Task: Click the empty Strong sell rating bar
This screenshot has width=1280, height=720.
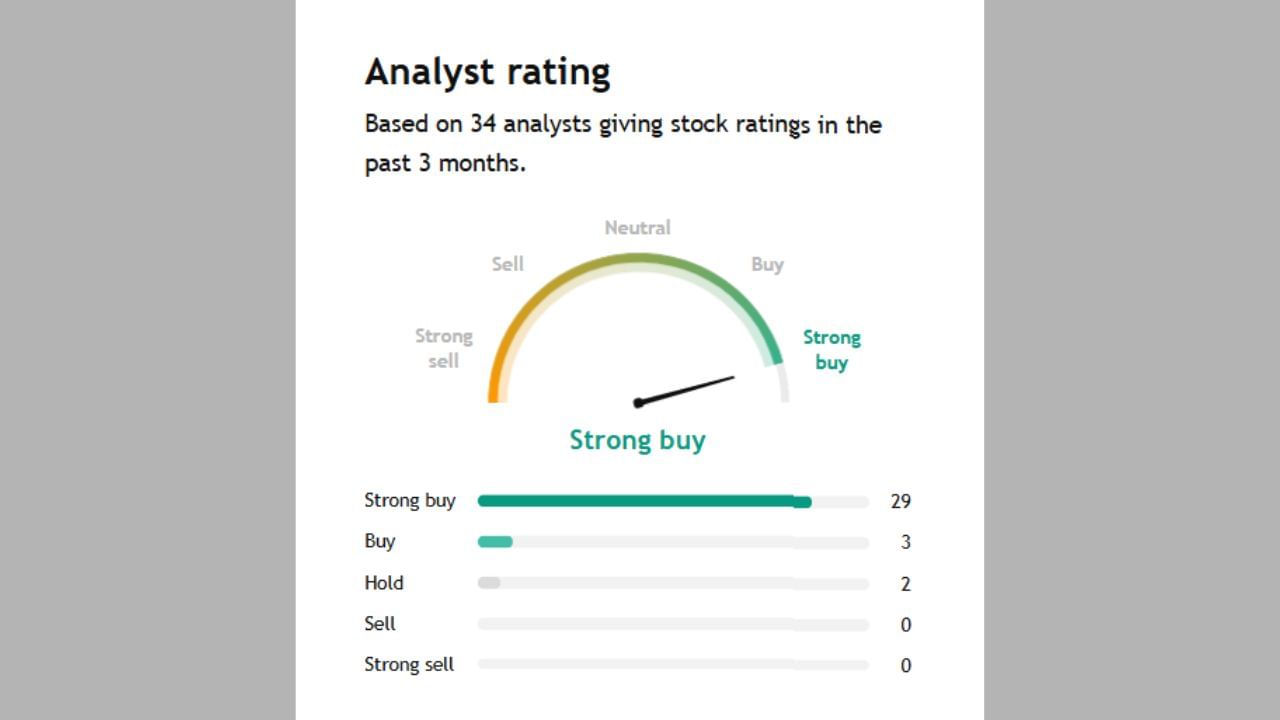Action: click(672, 664)
